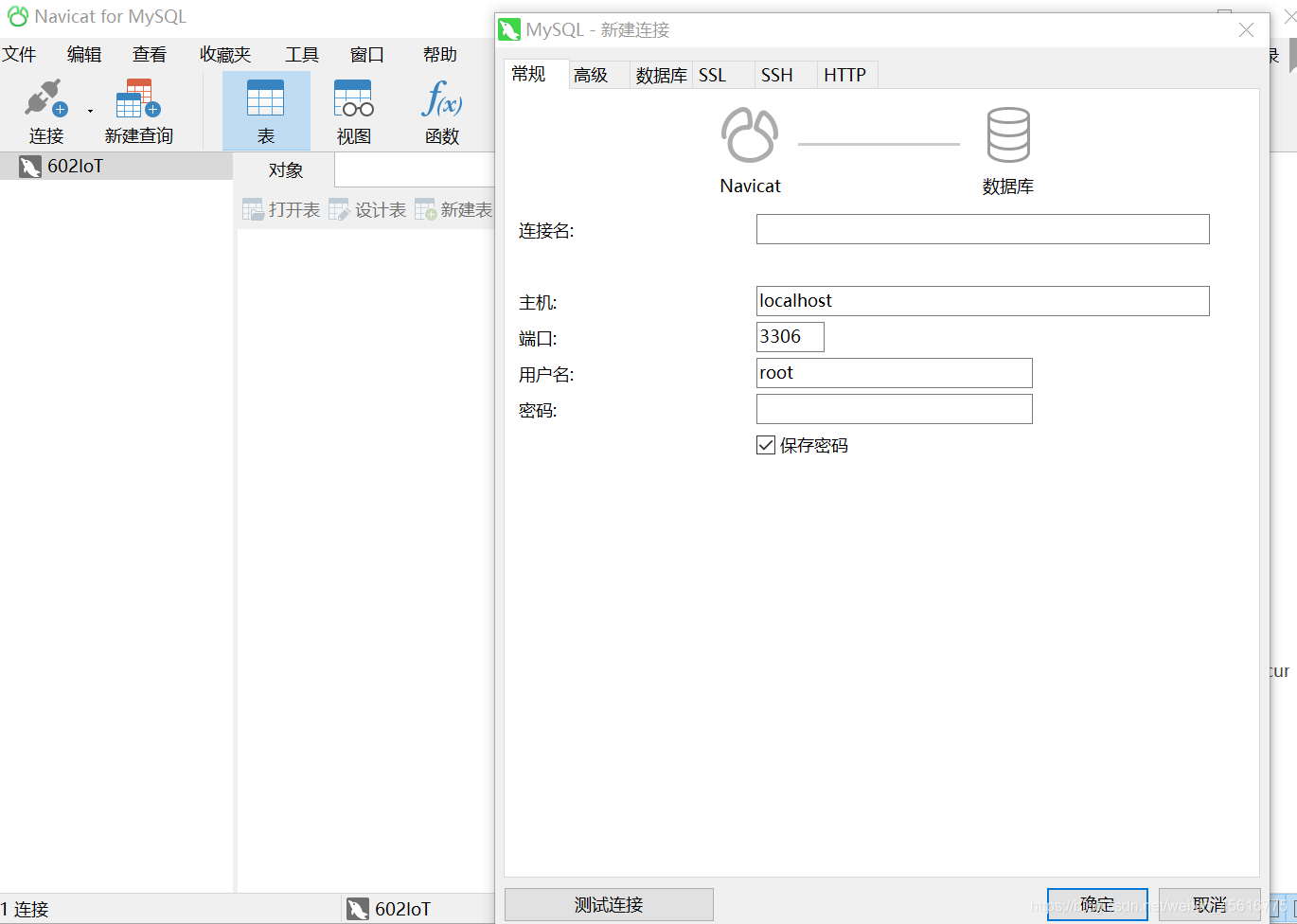Switch to the 对象 tab

(x=285, y=170)
